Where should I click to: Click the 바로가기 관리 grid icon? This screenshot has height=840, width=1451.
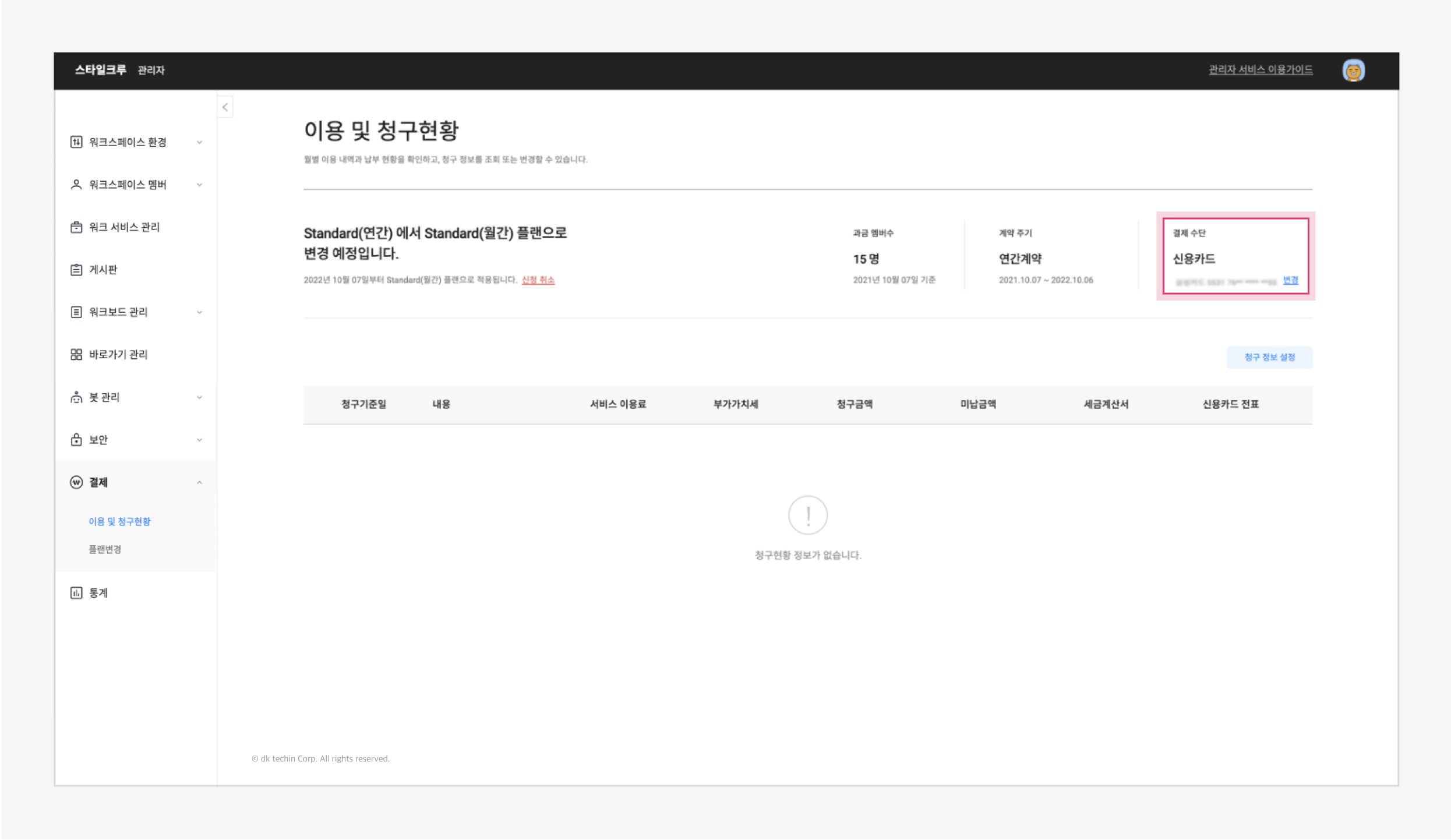[x=76, y=355]
